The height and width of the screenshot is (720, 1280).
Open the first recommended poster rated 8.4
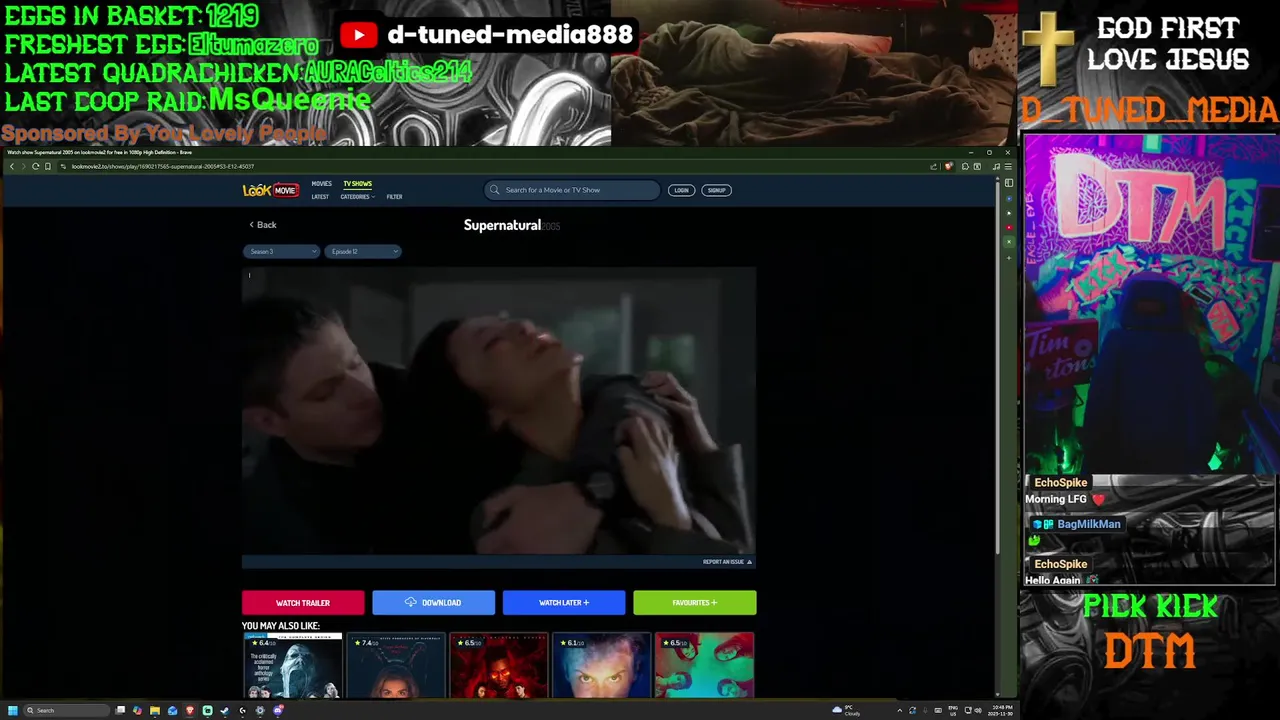tap(293, 665)
